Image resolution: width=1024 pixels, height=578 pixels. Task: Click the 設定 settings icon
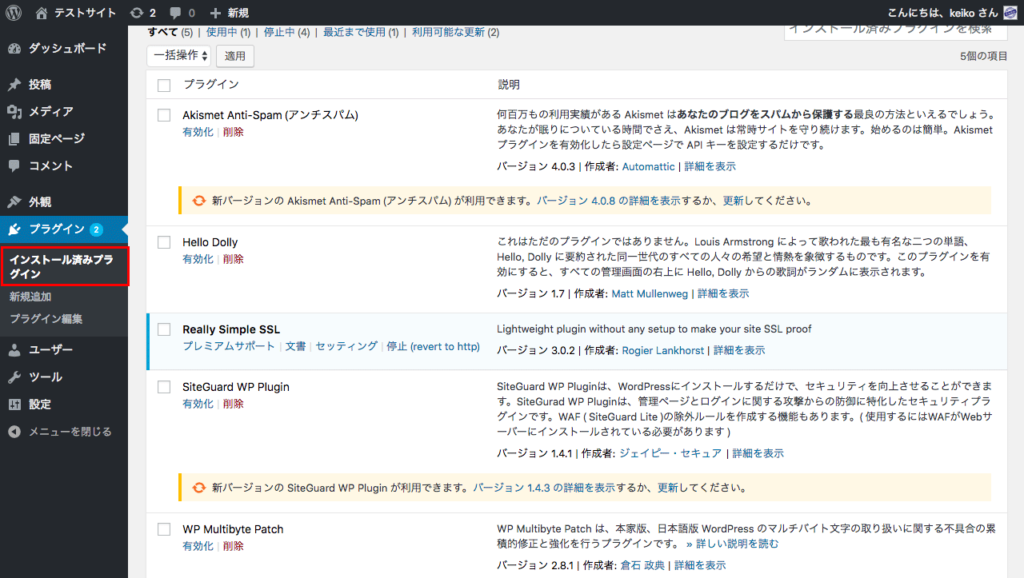coord(14,405)
